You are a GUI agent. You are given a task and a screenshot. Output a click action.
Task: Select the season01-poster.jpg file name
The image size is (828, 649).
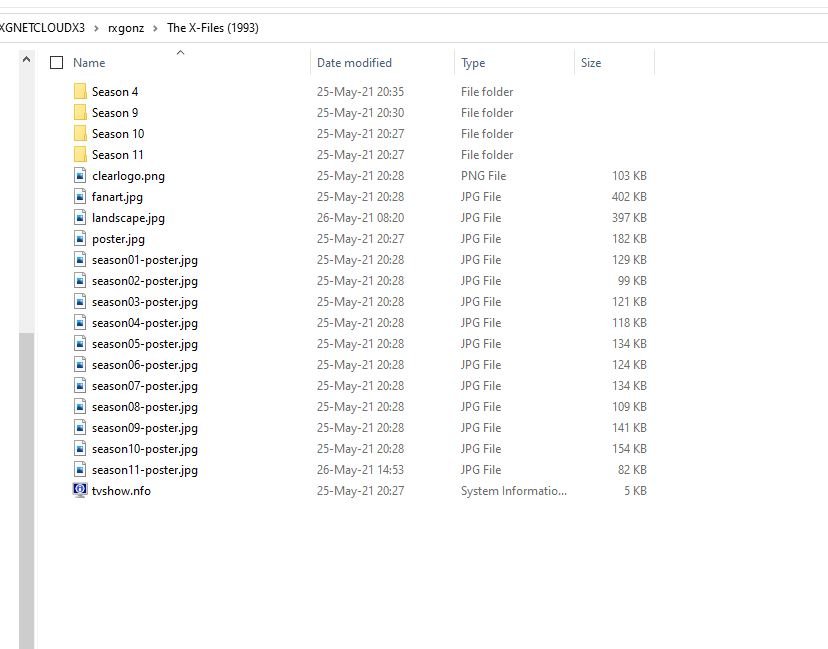pyautogui.click(x=145, y=260)
